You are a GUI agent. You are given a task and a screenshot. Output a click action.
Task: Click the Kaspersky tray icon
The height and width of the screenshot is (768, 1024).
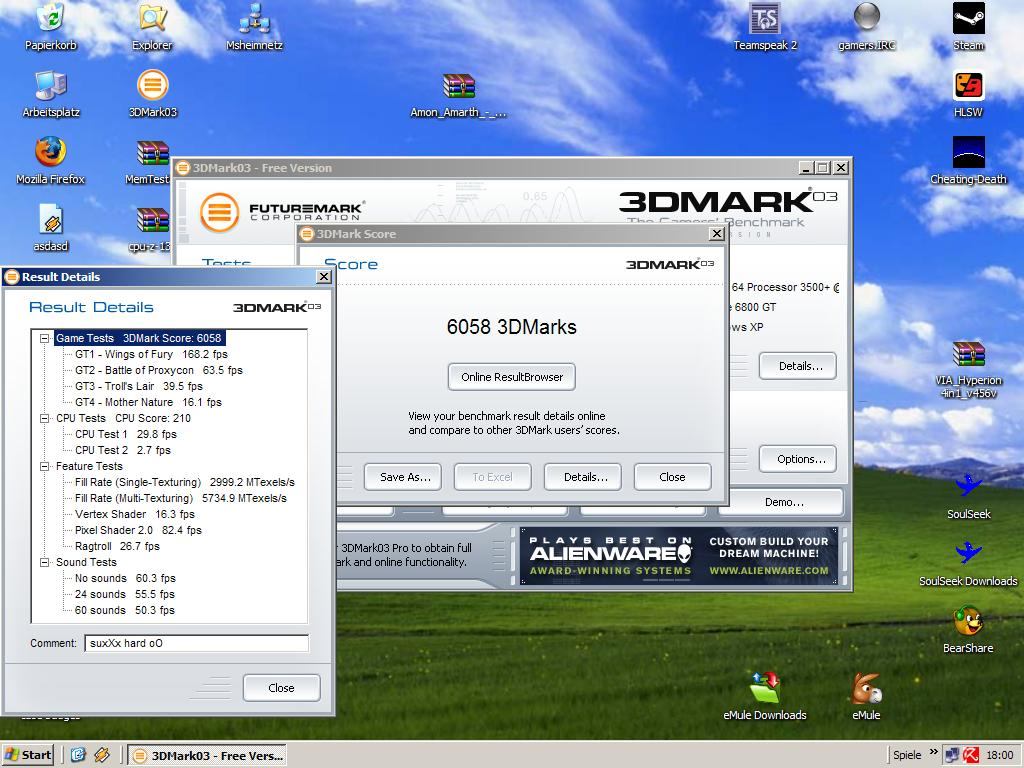tap(971, 756)
